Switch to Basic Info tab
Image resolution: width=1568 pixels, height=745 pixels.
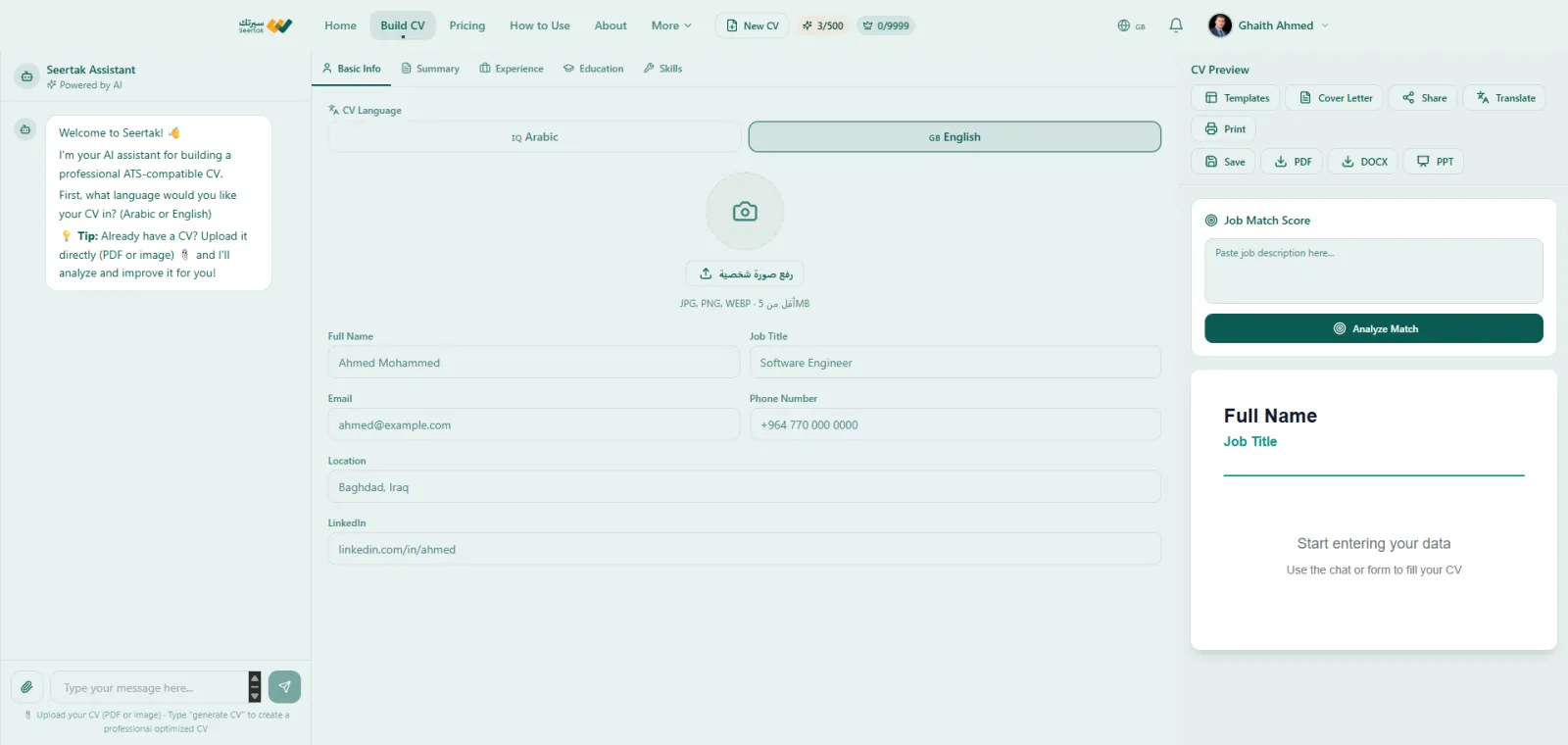(x=352, y=69)
